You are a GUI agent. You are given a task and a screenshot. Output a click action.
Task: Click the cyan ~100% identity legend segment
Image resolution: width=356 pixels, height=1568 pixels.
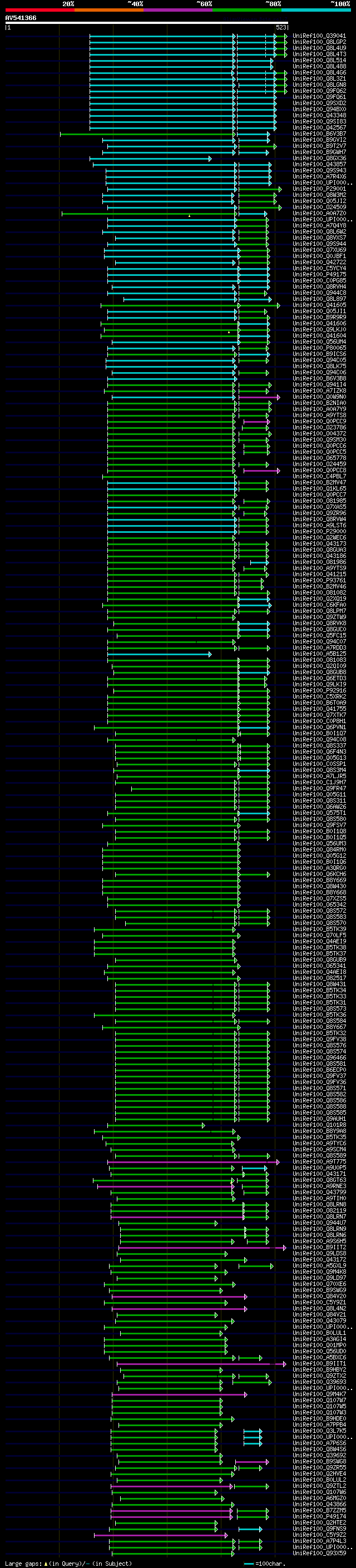(317, 10)
